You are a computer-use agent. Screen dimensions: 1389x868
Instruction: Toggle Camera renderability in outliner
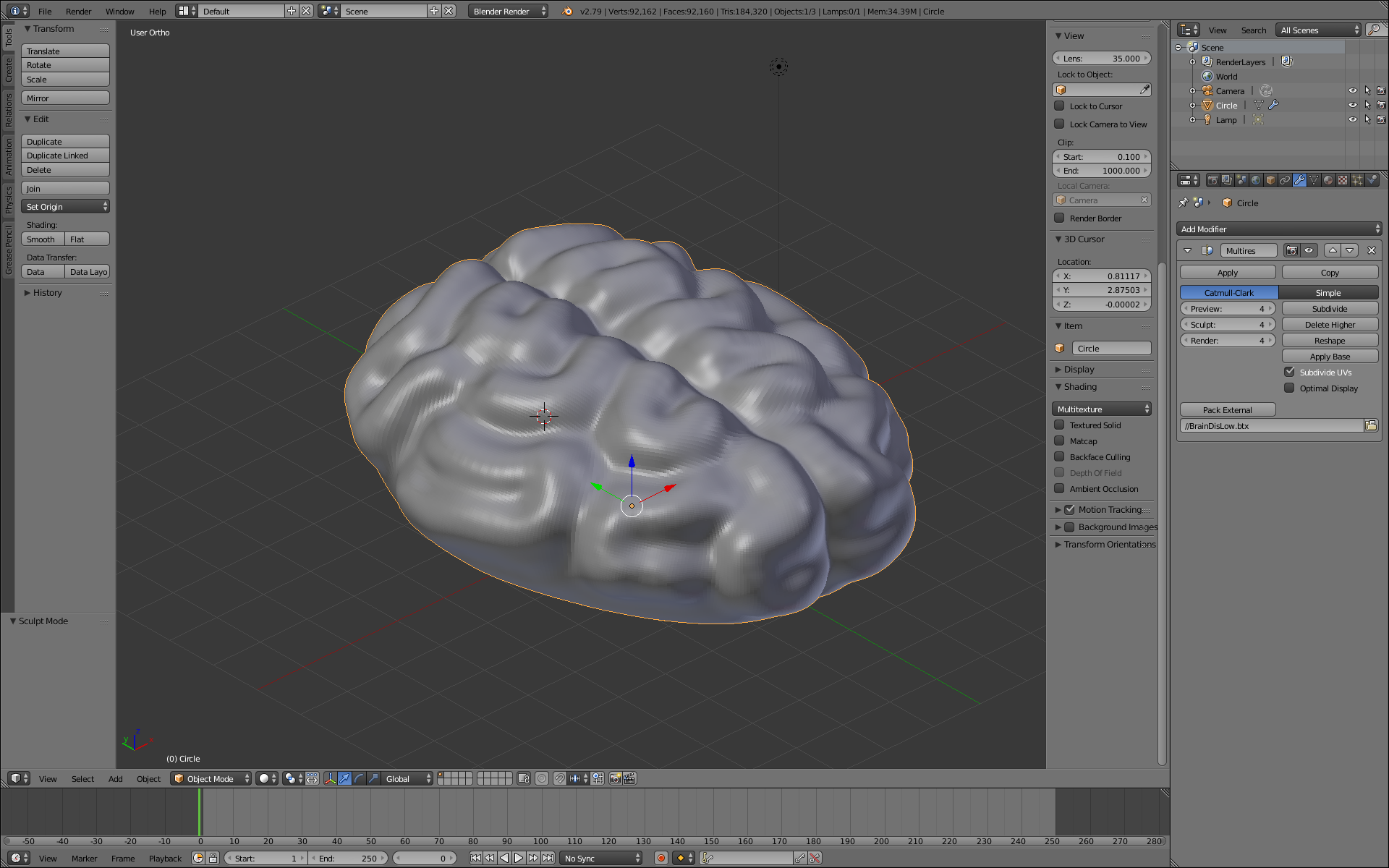(x=1381, y=90)
